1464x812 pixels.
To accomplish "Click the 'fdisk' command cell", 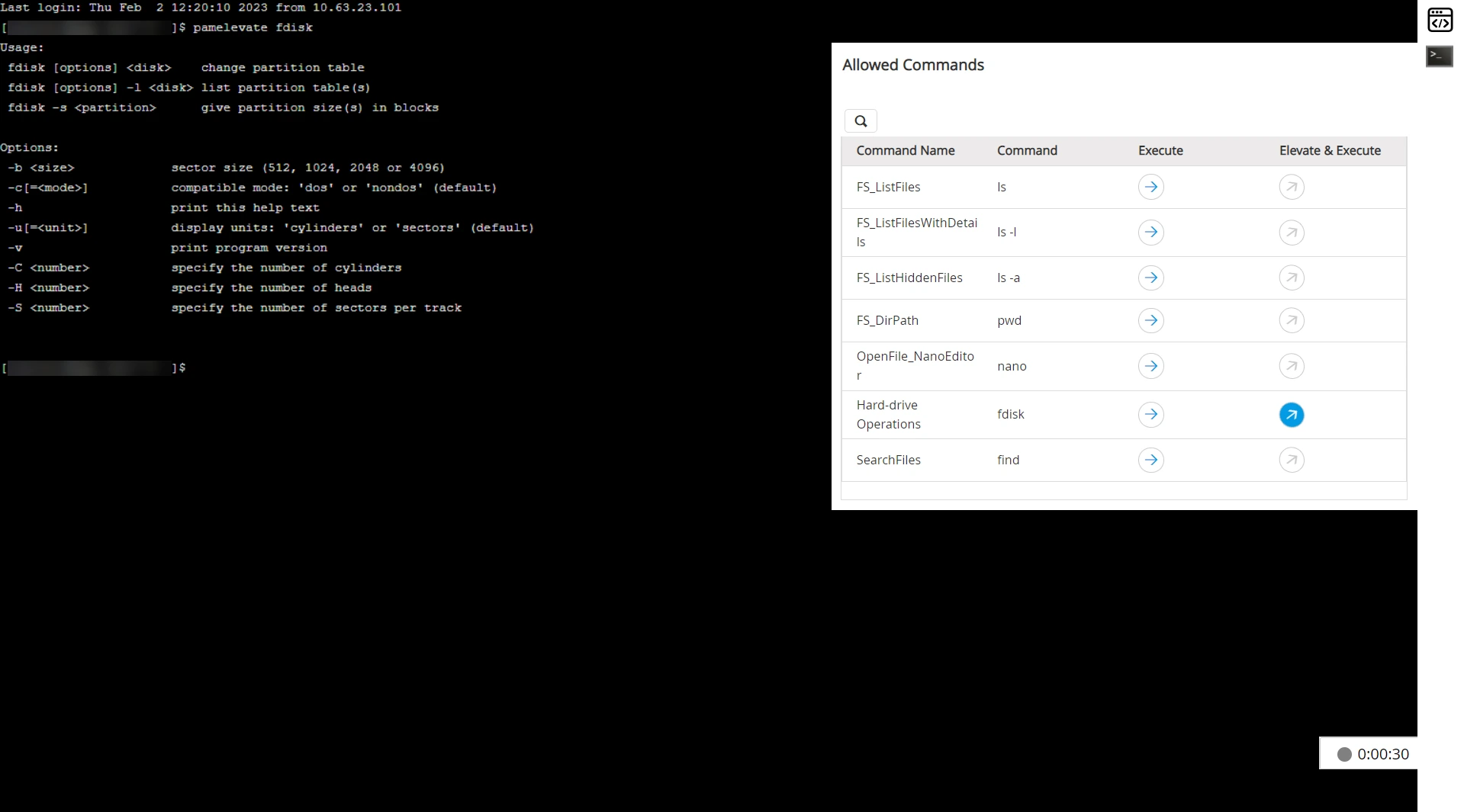I will 1010,414.
